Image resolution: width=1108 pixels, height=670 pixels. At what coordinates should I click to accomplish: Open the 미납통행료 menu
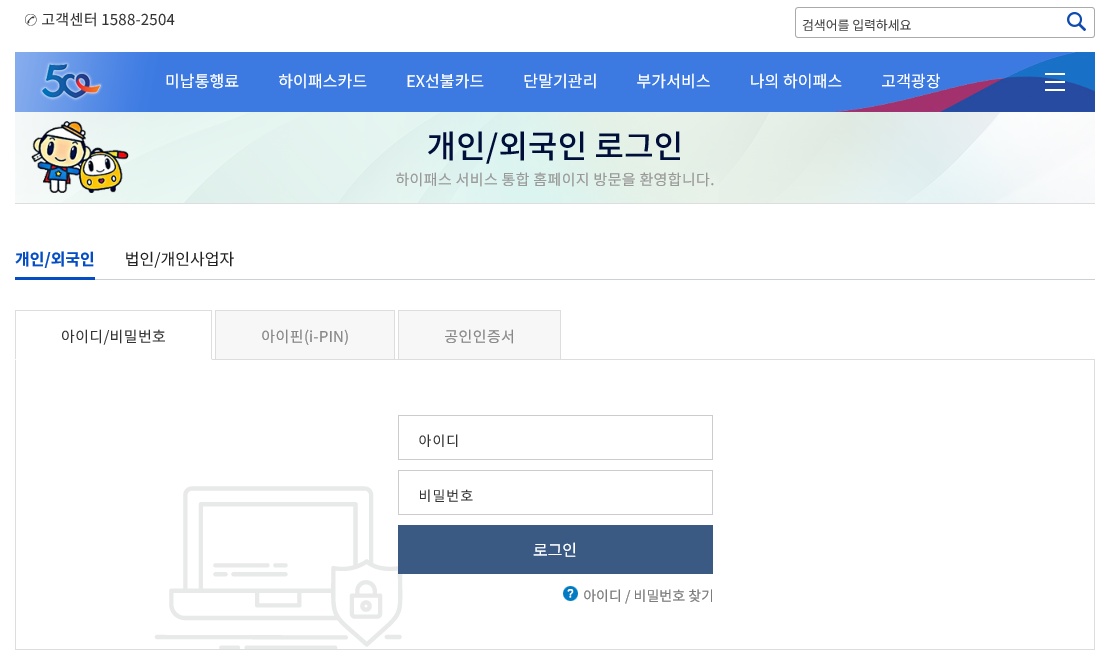coord(201,81)
